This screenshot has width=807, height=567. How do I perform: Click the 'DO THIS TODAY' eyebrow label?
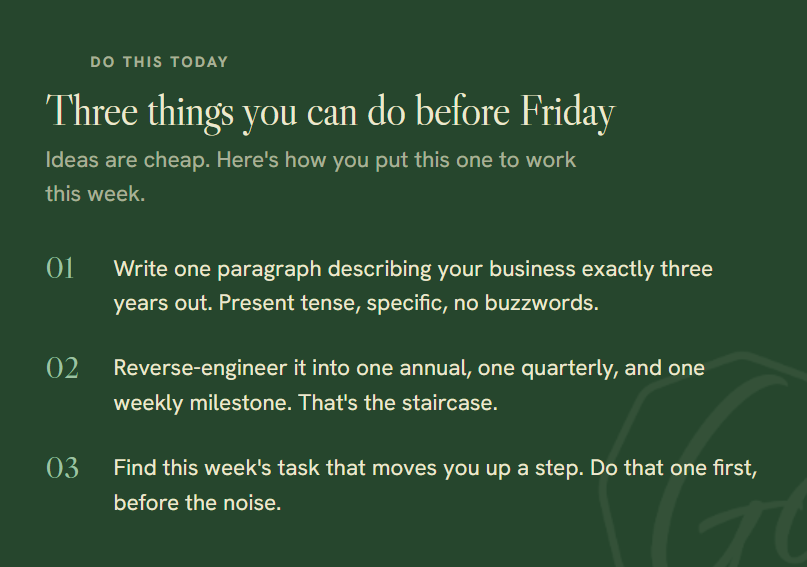159,62
